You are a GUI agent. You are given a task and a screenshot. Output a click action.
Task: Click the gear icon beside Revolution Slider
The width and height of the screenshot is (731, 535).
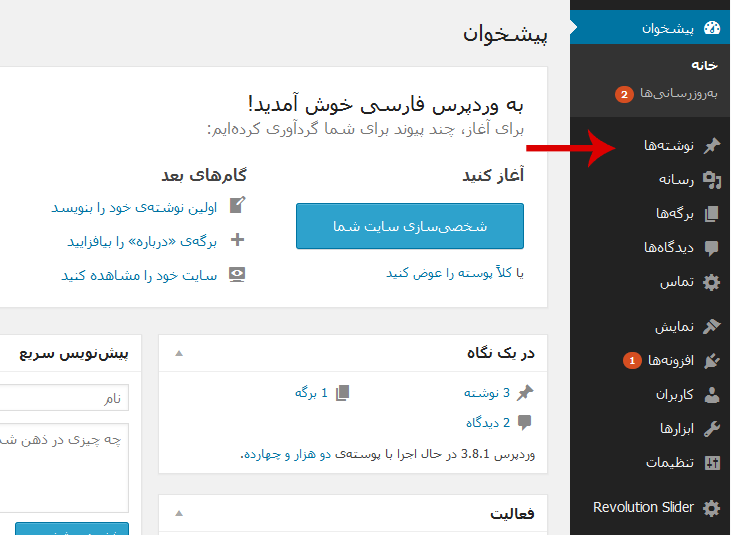tap(711, 508)
